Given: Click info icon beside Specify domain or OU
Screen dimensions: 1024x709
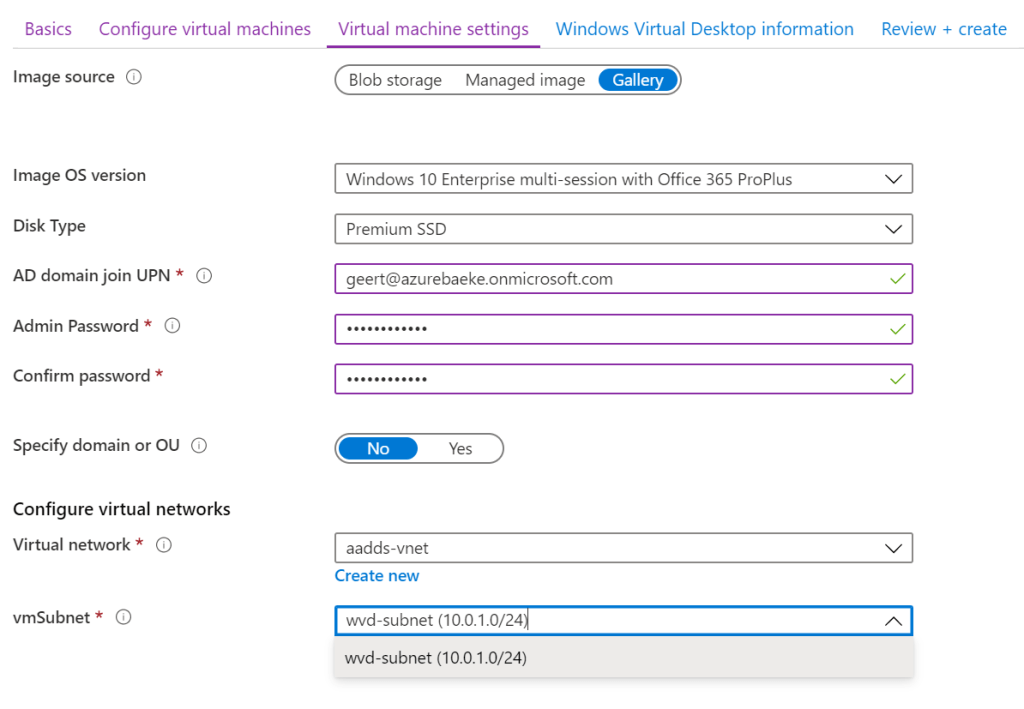Looking at the screenshot, I should tap(199, 446).
